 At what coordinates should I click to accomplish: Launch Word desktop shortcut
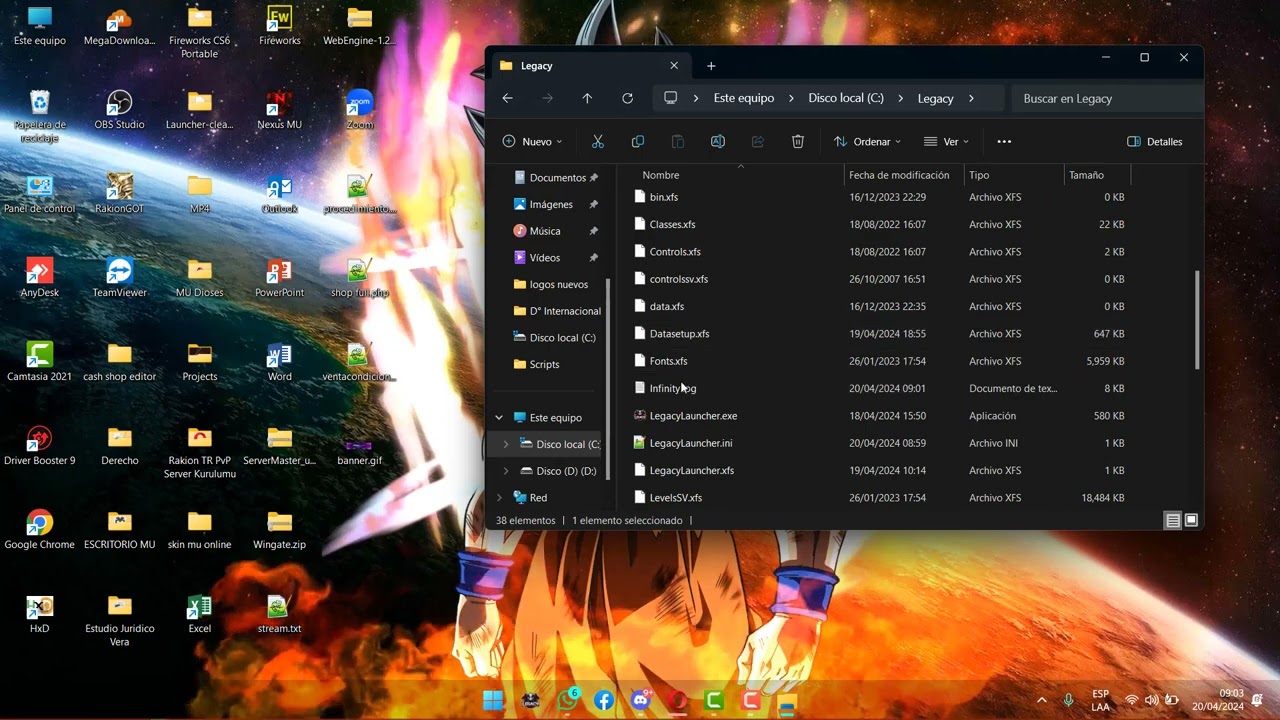(280, 361)
